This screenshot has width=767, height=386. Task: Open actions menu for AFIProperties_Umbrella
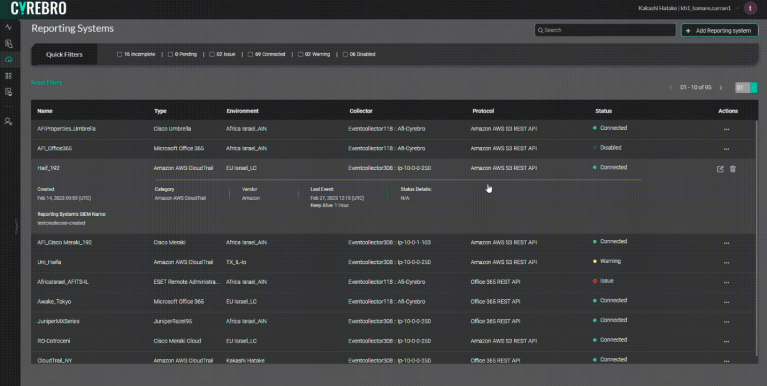pos(726,130)
